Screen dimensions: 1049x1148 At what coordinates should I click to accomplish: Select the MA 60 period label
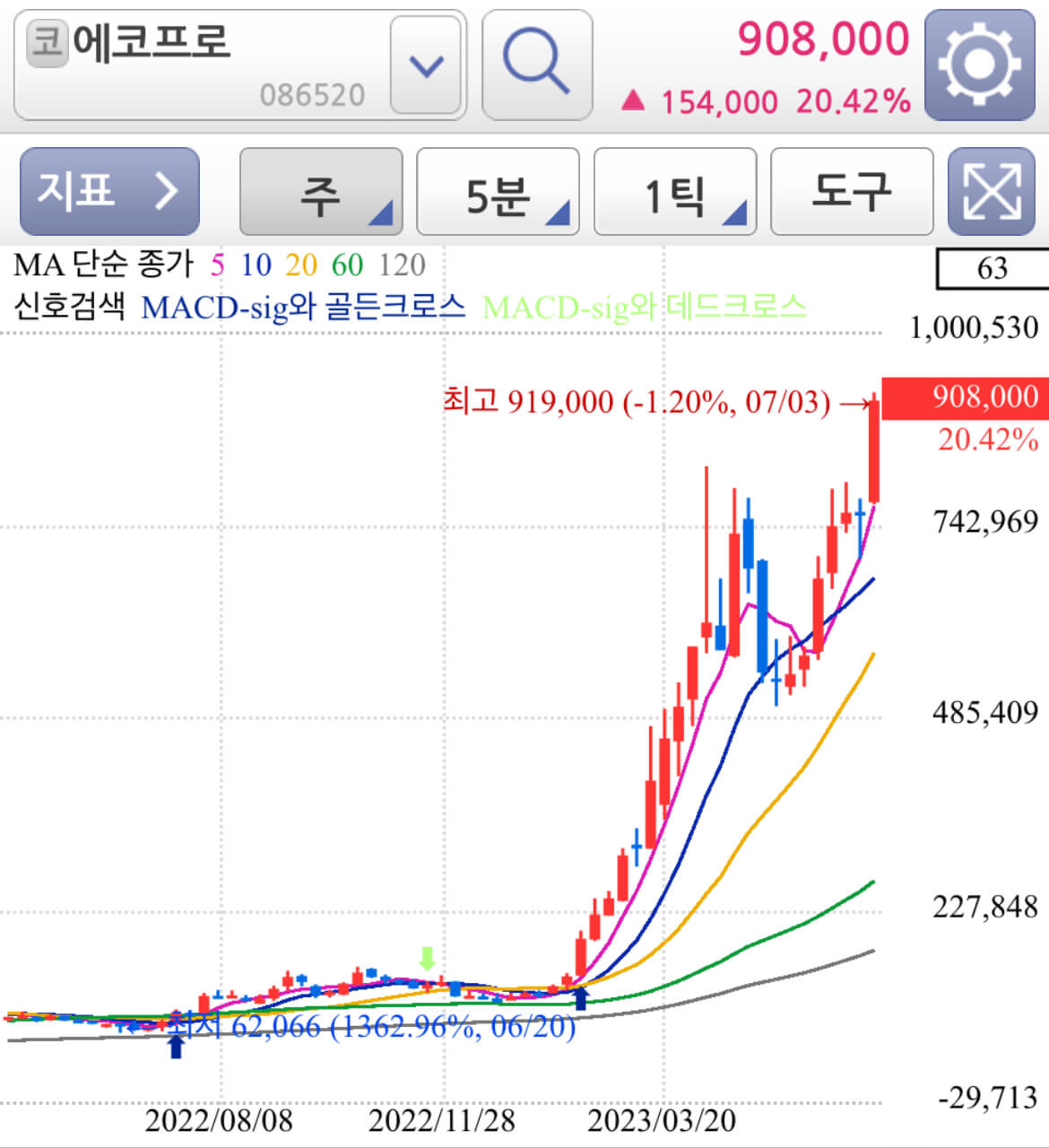[x=347, y=265]
